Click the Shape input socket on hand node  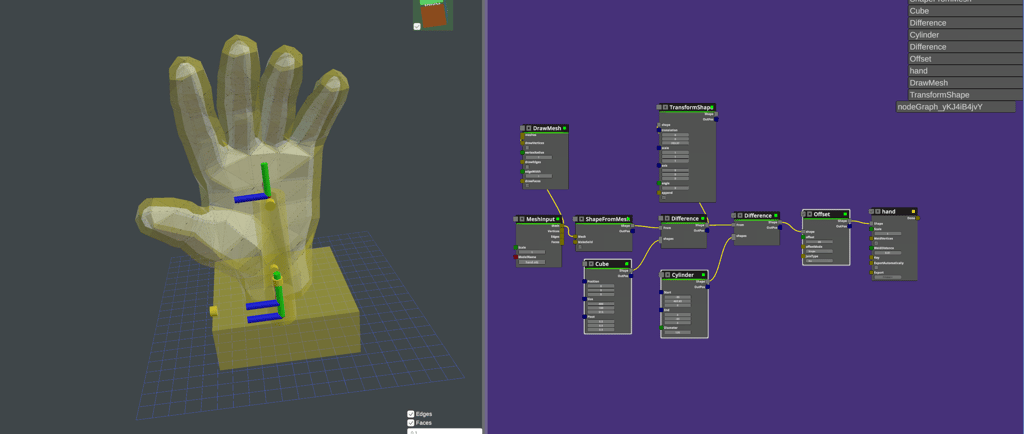(x=871, y=224)
